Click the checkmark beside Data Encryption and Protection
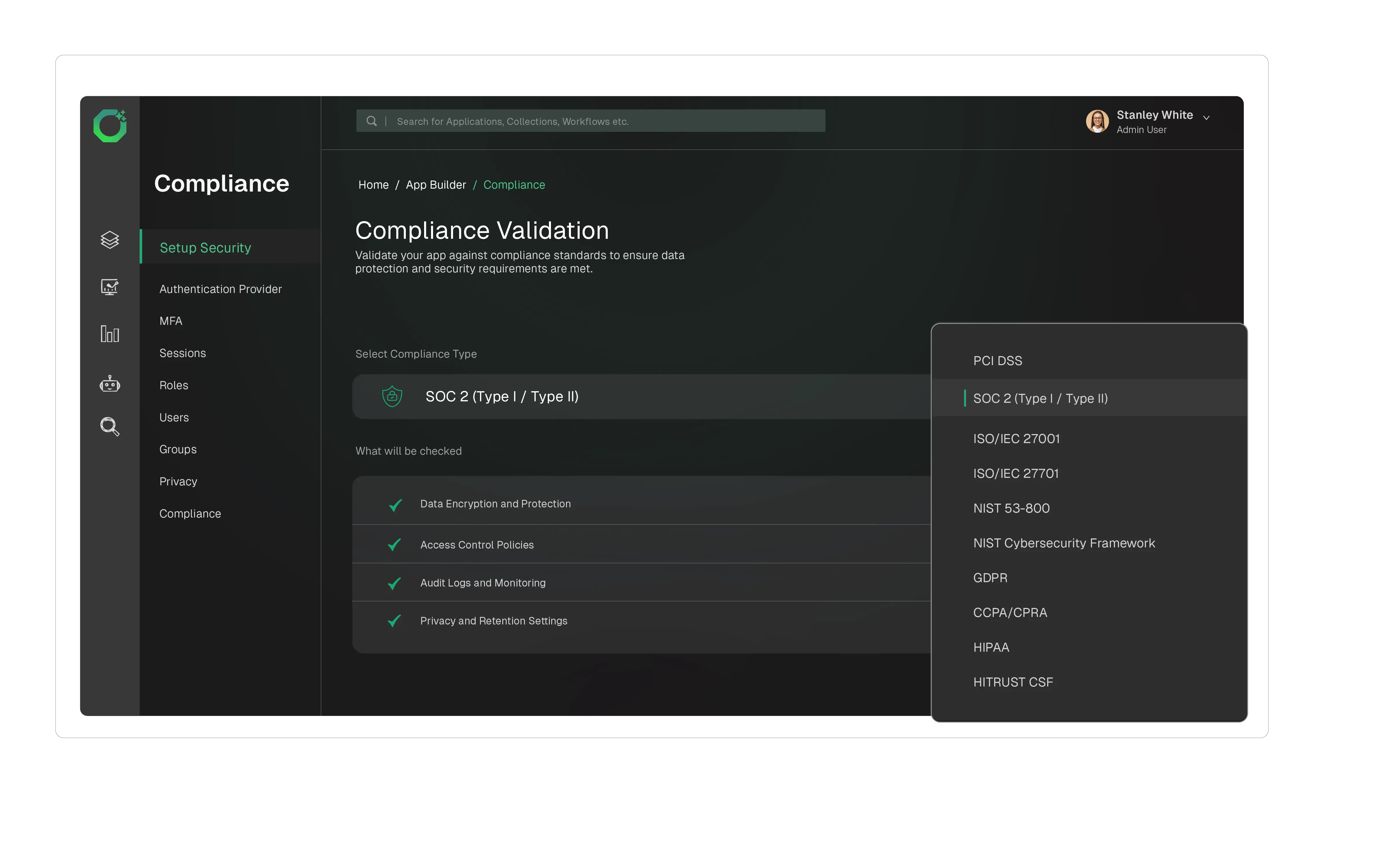This screenshot has width=1400, height=867. pos(395,504)
